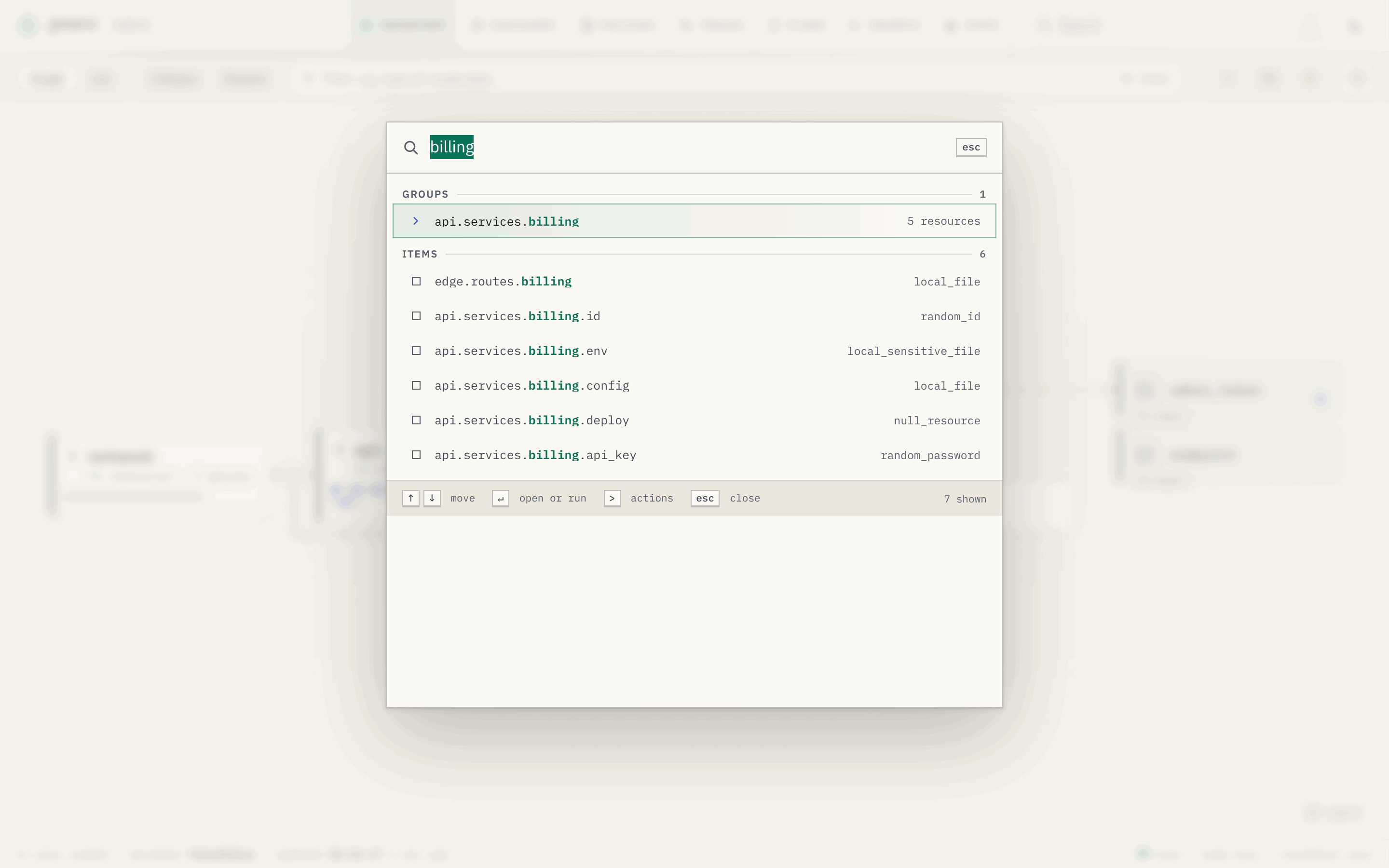The width and height of the screenshot is (1389, 868).
Task: Tick the checkbox for api.services.billing.deploy
Action: (x=416, y=420)
